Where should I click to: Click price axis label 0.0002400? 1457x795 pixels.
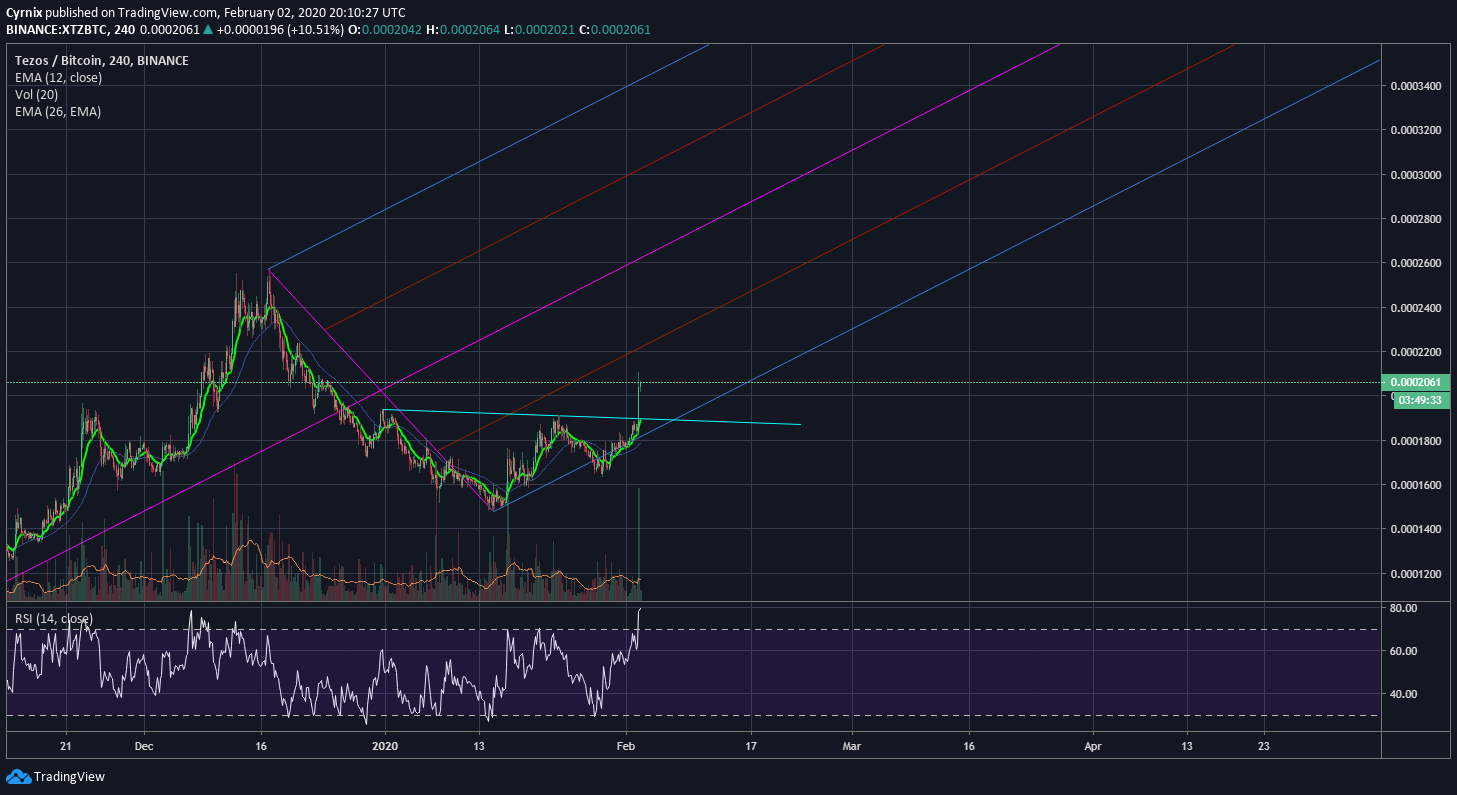pyautogui.click(x=1415, y=308)
